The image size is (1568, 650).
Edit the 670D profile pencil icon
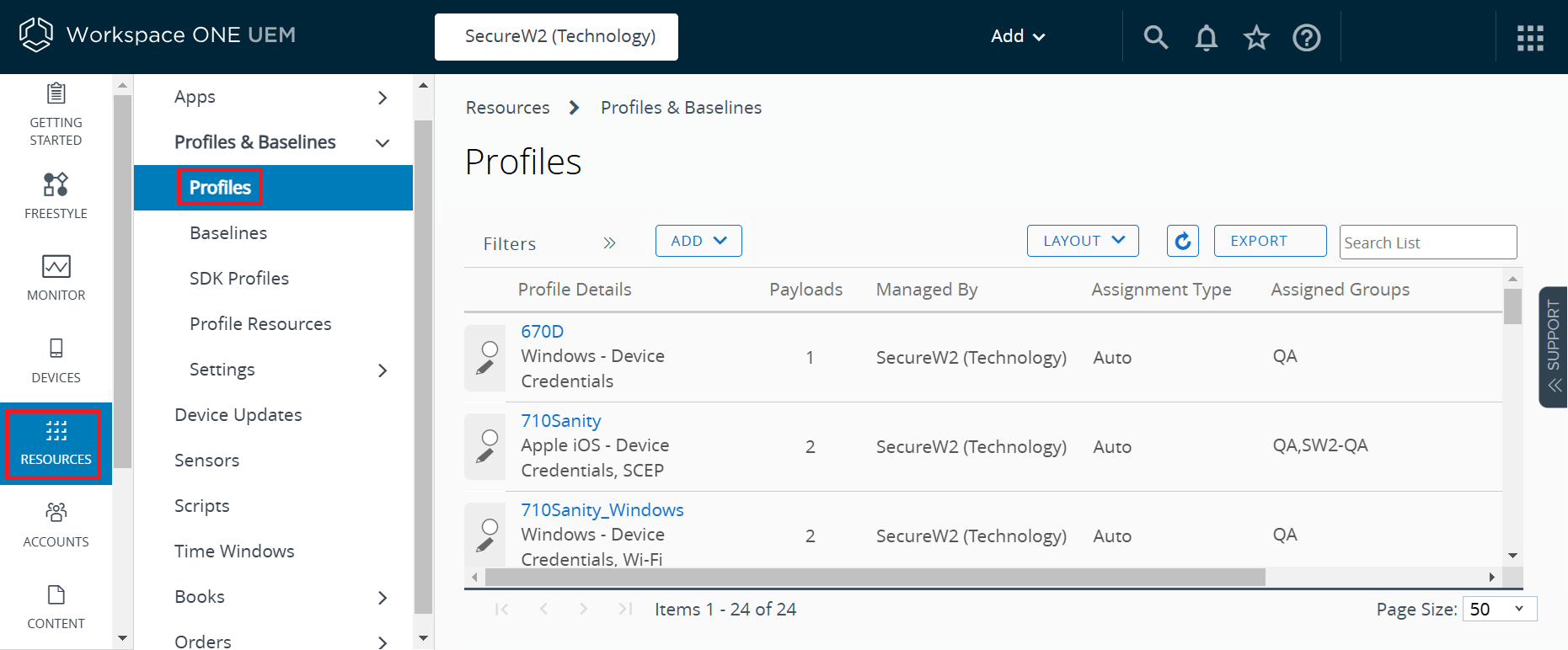pos(485,368)
